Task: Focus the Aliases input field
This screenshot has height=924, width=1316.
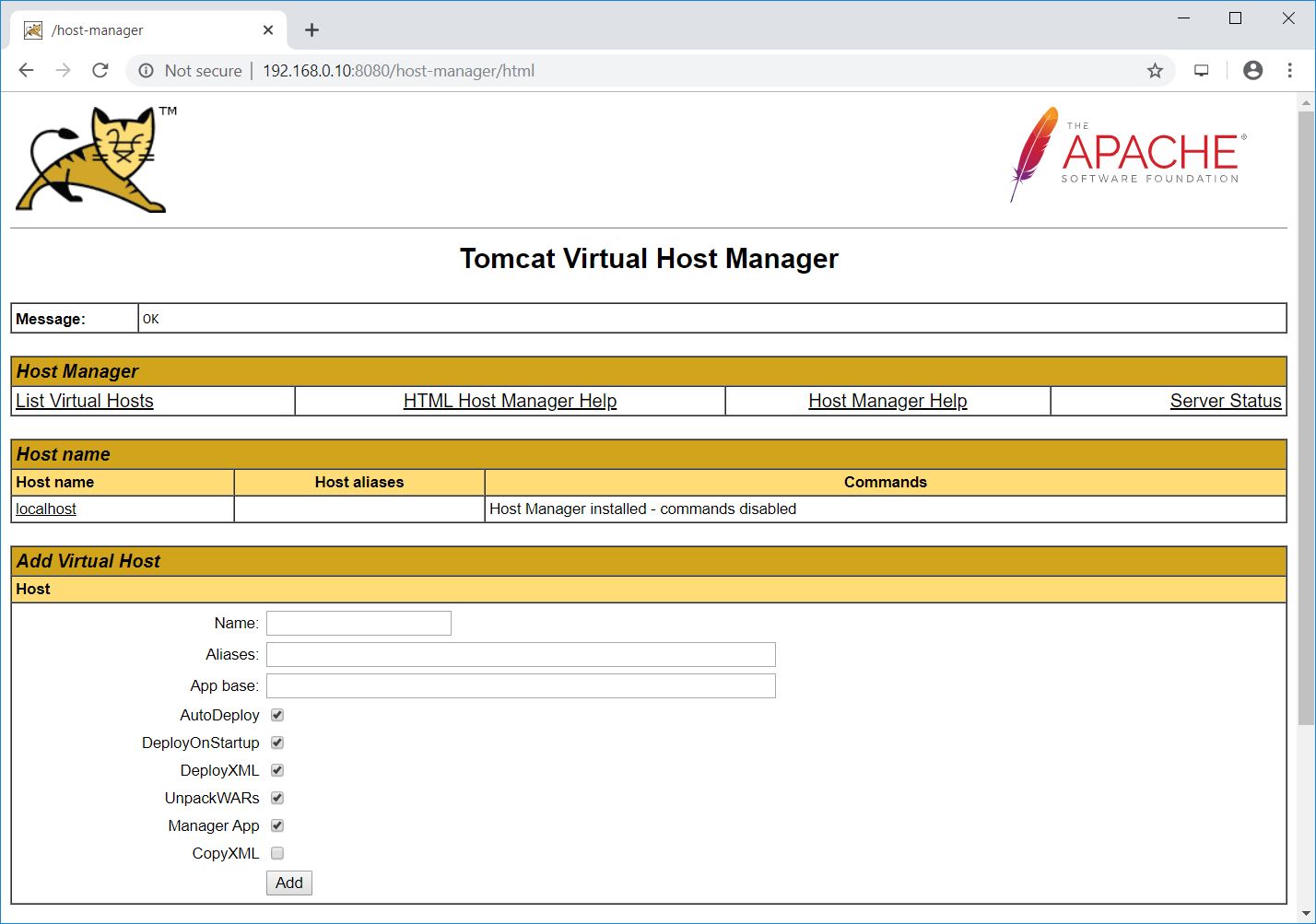Action: 521,655
